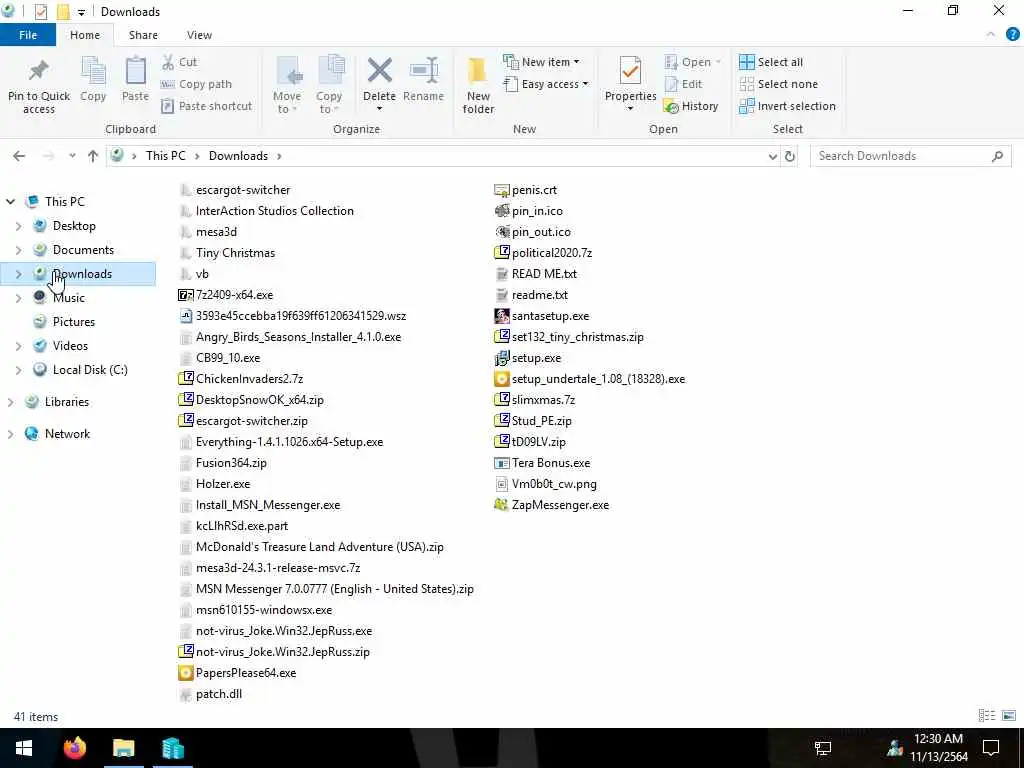
Task: Open the Copy to dropdown
Action: (328, 85)
